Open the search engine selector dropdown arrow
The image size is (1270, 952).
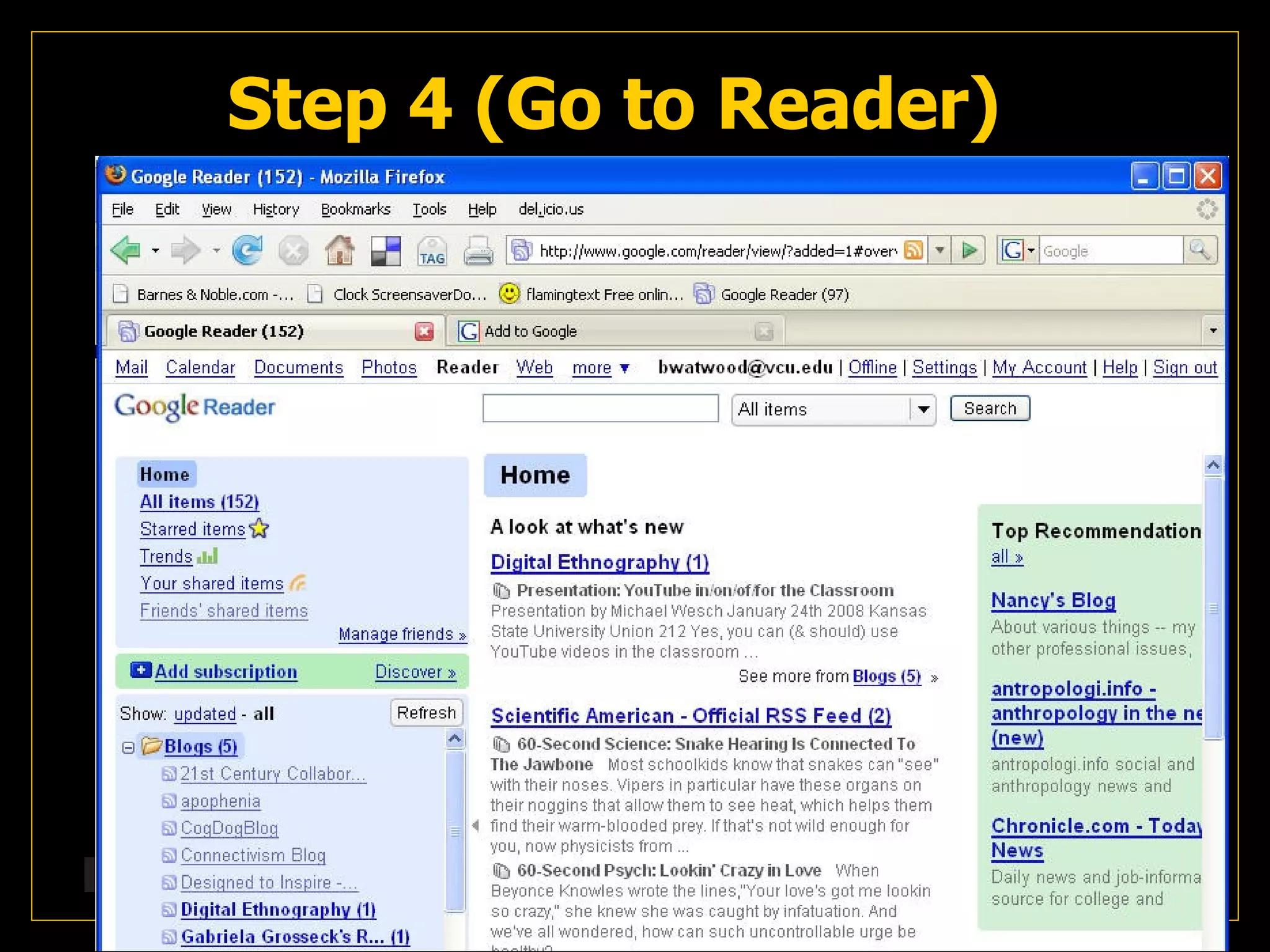point(1031,250)
